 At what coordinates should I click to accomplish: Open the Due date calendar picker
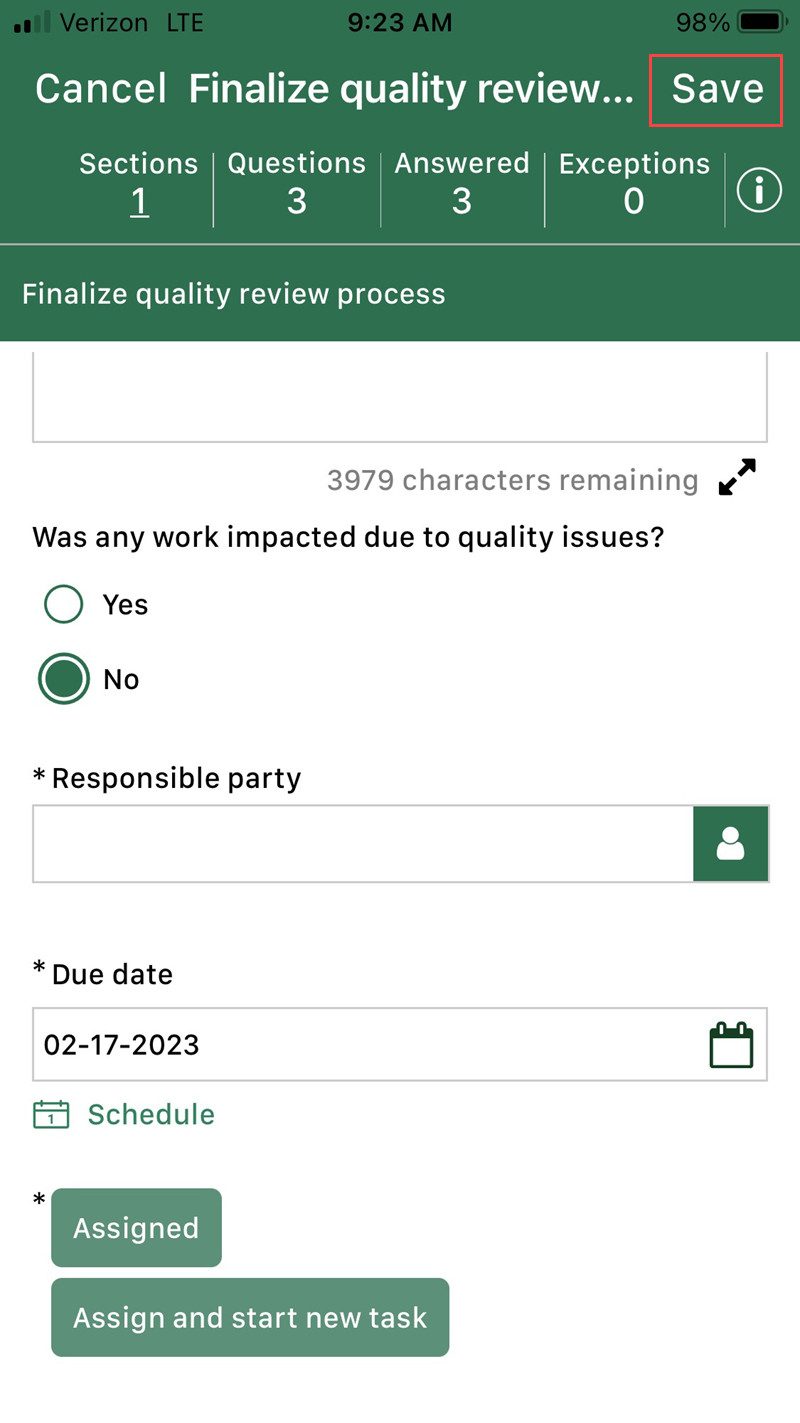click(x=731, y=1045)
